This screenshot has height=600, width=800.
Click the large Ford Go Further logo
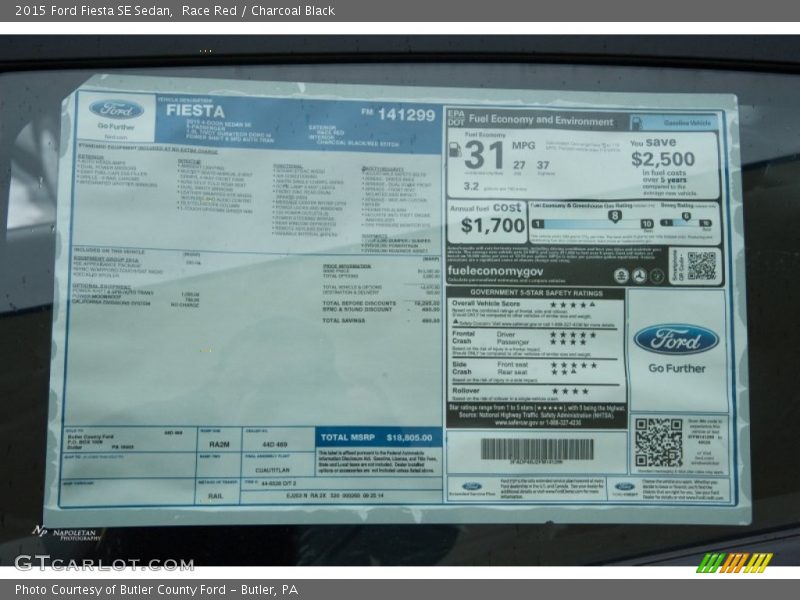[677, 348]
